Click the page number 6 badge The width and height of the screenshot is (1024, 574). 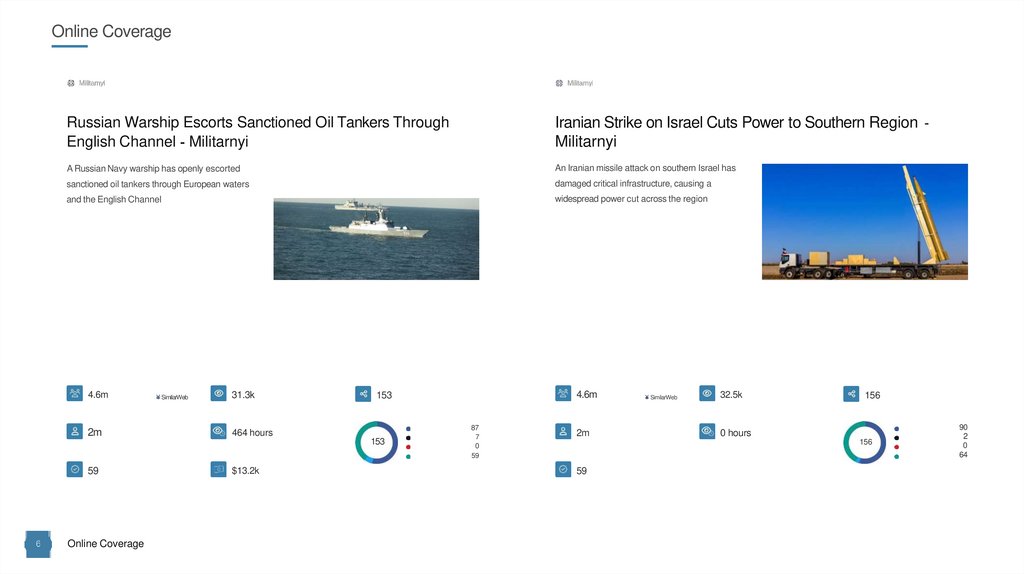pyautogui.click(x=38, y=544)
